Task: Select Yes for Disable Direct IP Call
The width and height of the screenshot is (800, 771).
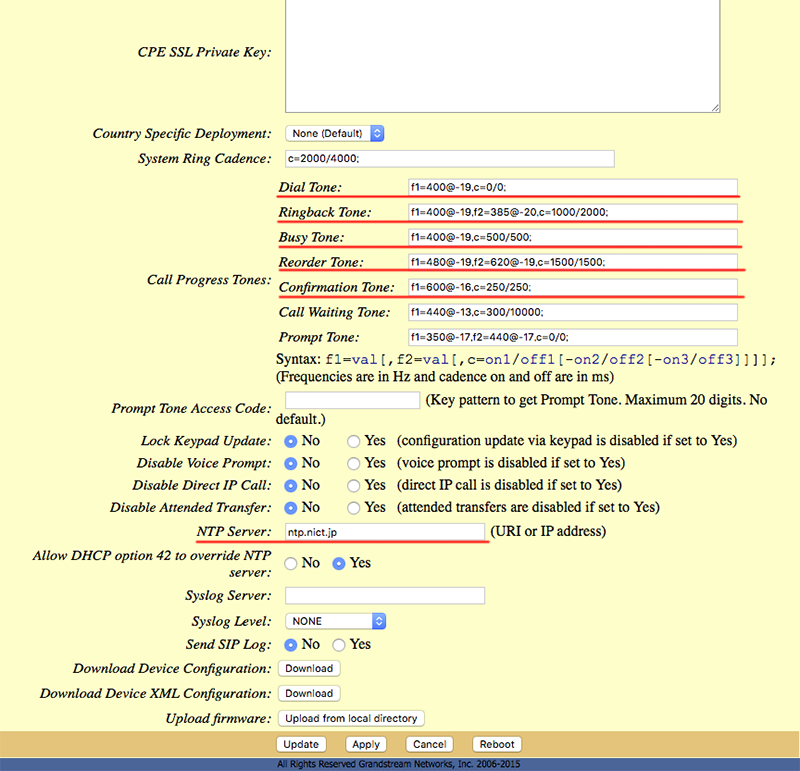Action: click(x=353, y=486)
